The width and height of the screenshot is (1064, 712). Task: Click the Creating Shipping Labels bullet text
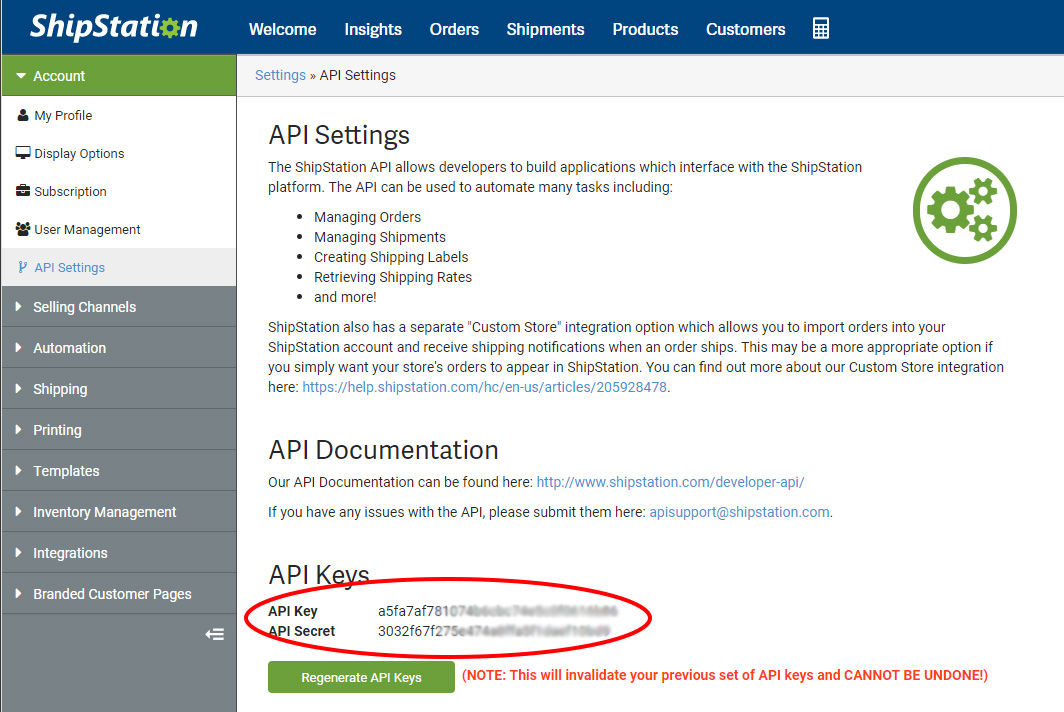coord(391,257)
